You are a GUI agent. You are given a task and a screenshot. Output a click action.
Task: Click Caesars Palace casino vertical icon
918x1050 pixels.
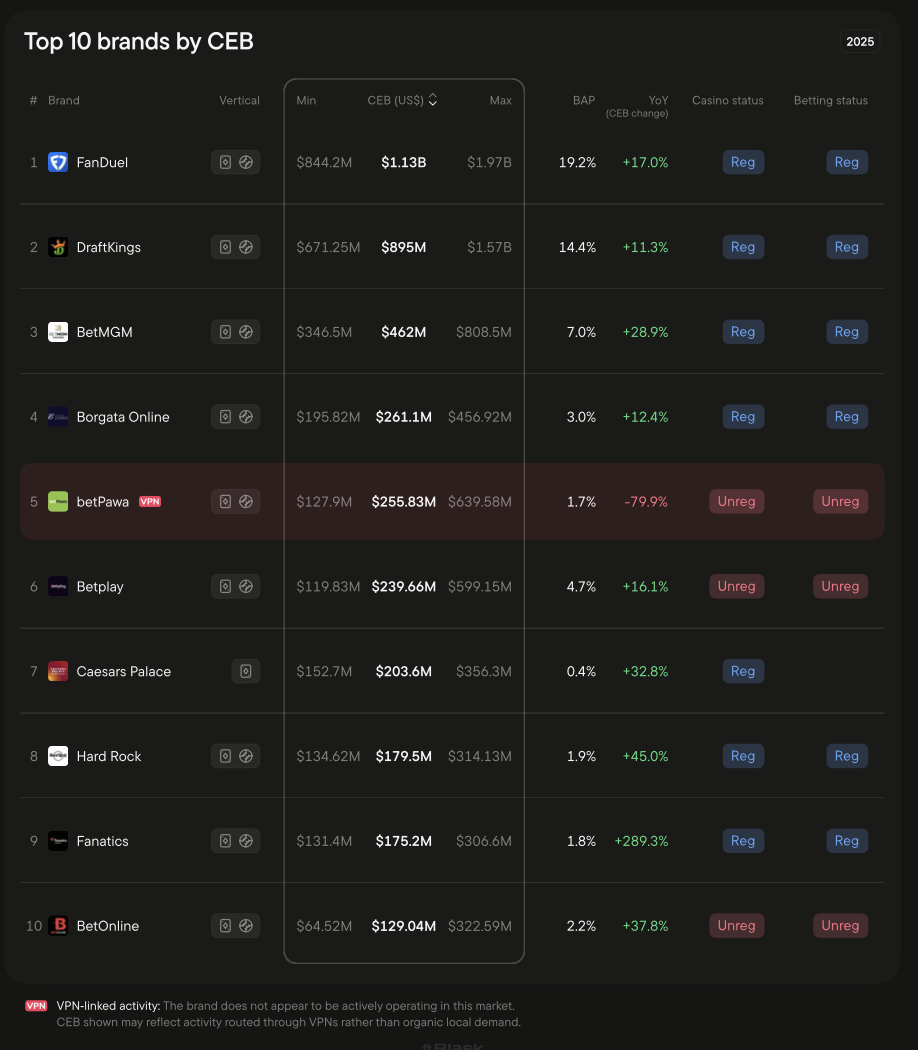point(246,671)
